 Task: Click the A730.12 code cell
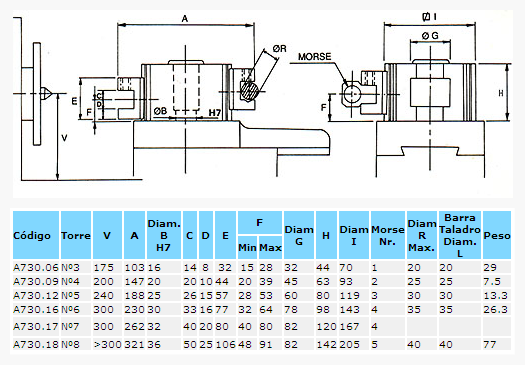36,296
